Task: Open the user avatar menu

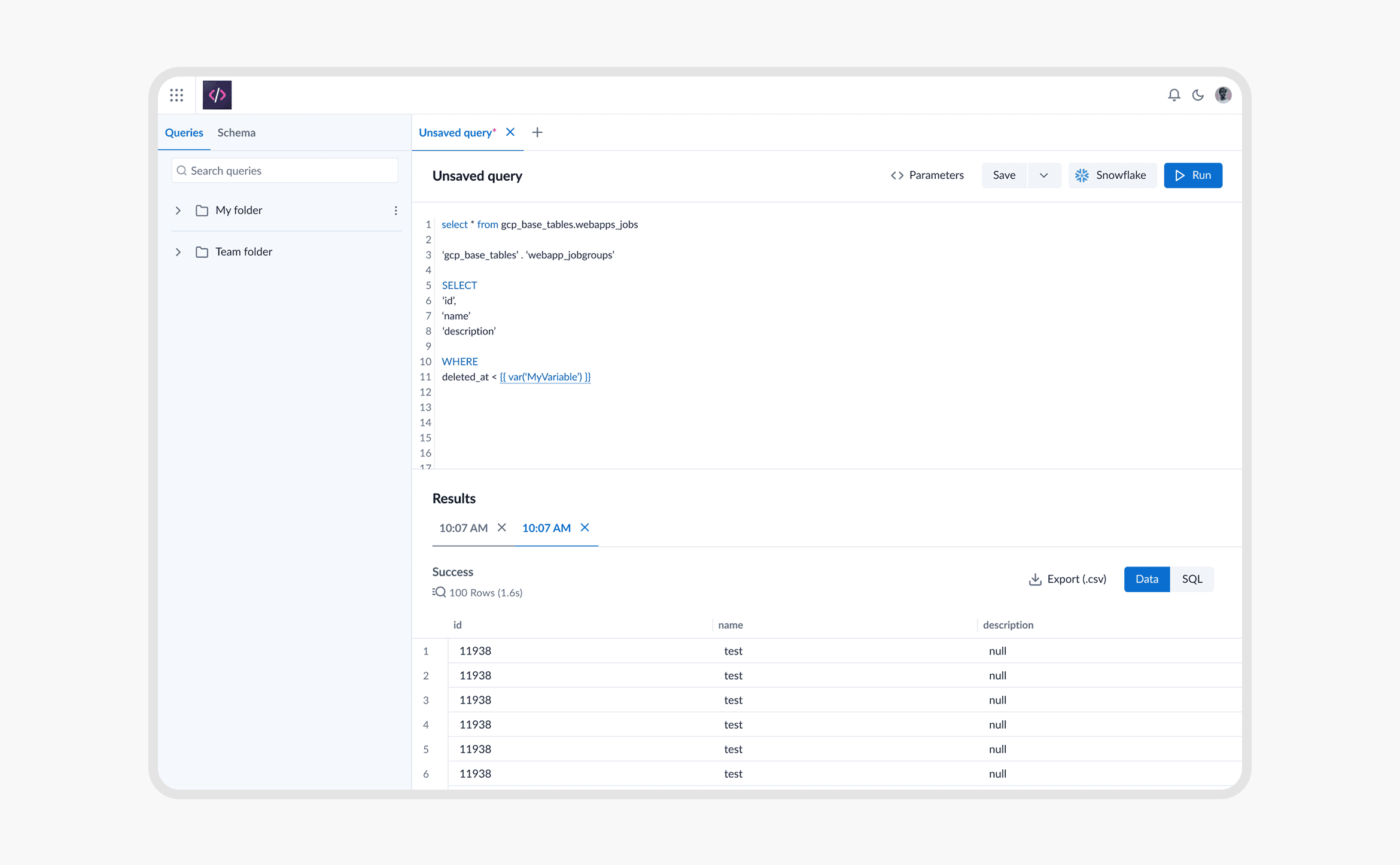Action: 1223,95
